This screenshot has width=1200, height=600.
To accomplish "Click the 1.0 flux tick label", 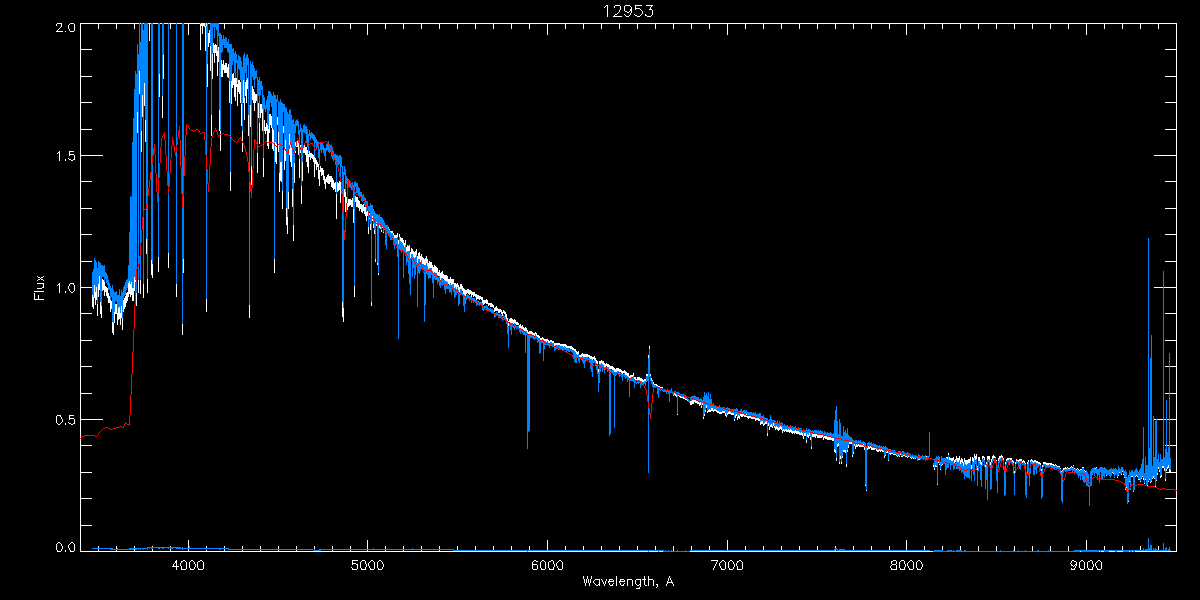I will pyautogui.click(x=64, y=288).
